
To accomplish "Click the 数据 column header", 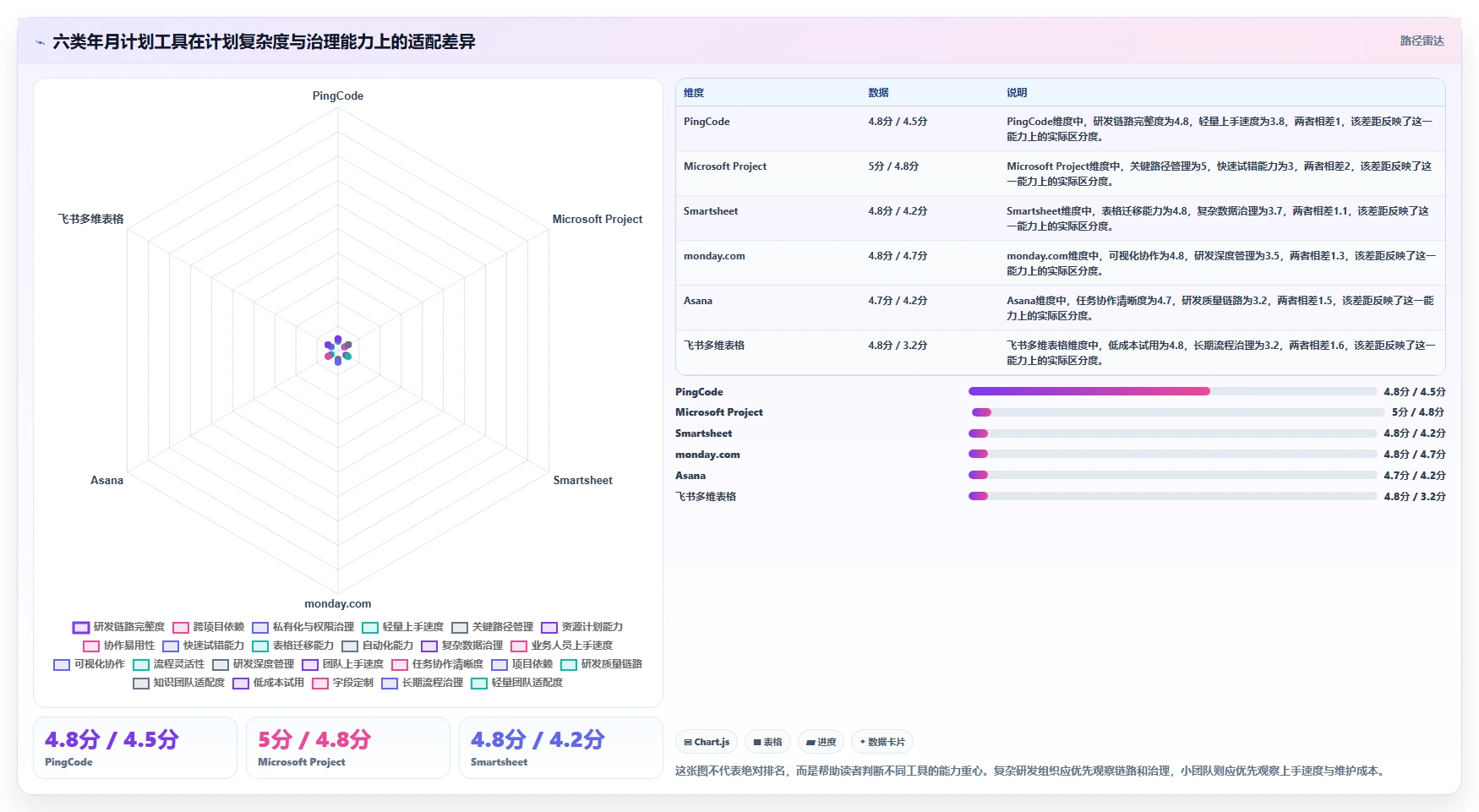I will (x=878, y=93).
